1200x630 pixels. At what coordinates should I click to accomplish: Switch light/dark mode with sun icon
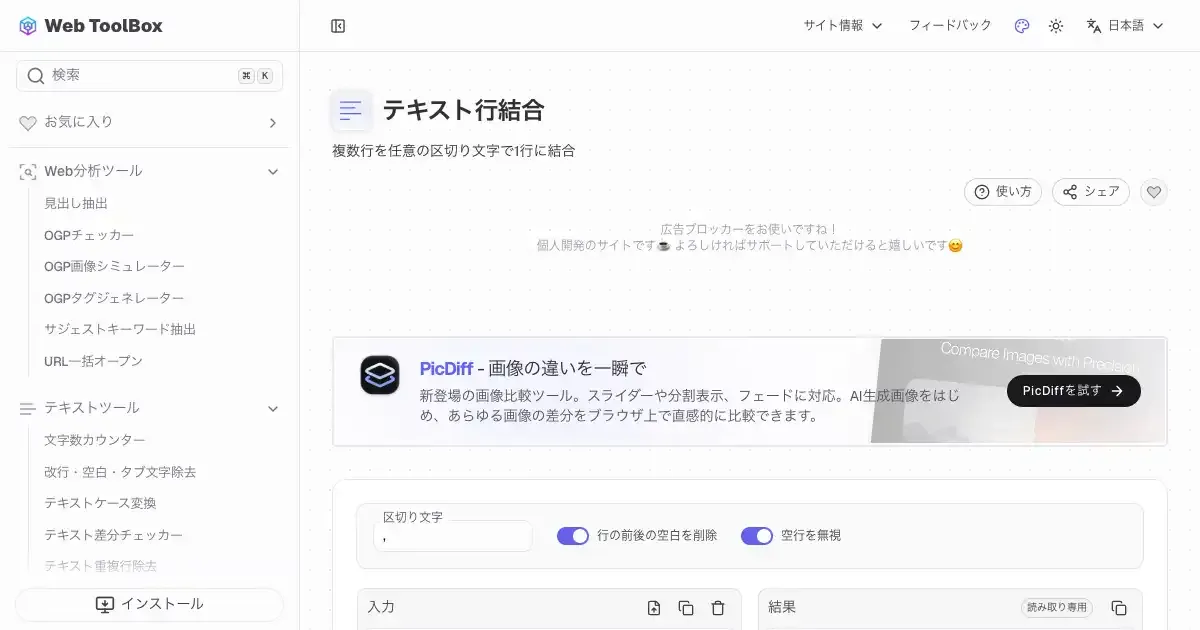click(1056, 26)
